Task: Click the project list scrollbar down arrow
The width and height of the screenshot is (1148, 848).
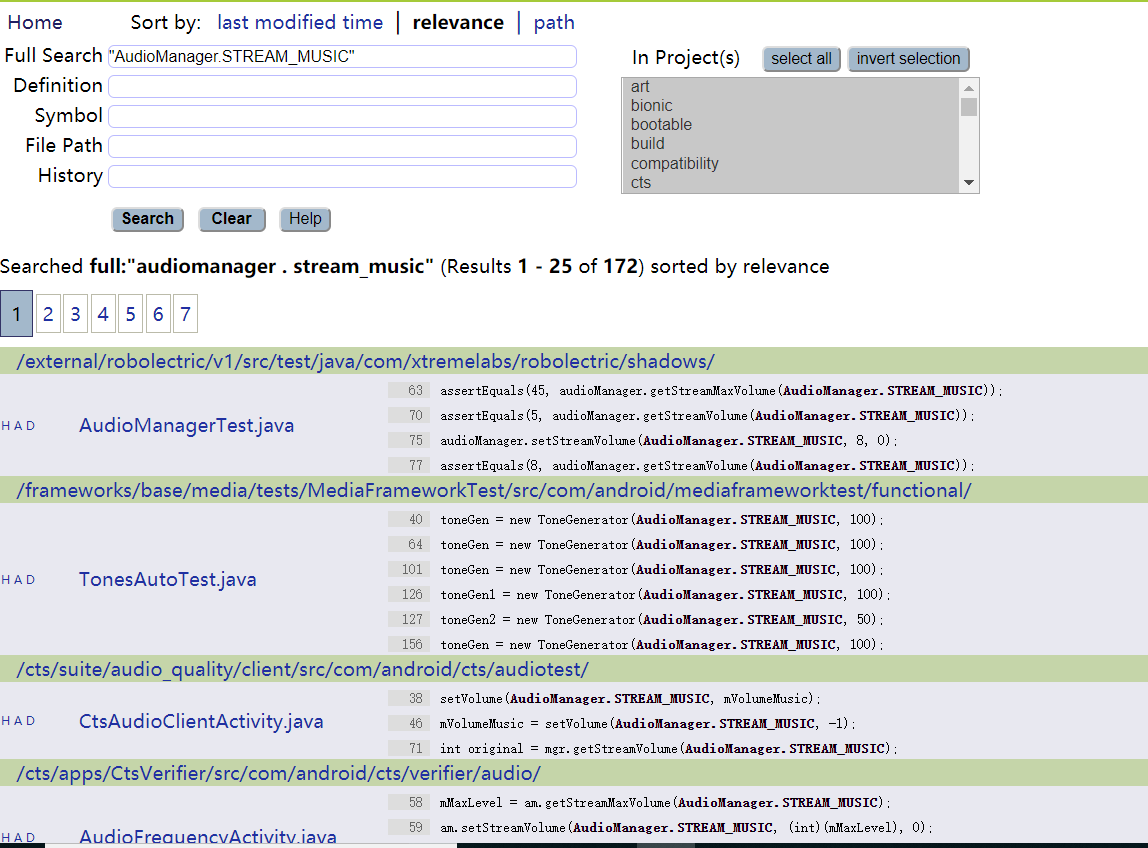Action: [968, 183]
